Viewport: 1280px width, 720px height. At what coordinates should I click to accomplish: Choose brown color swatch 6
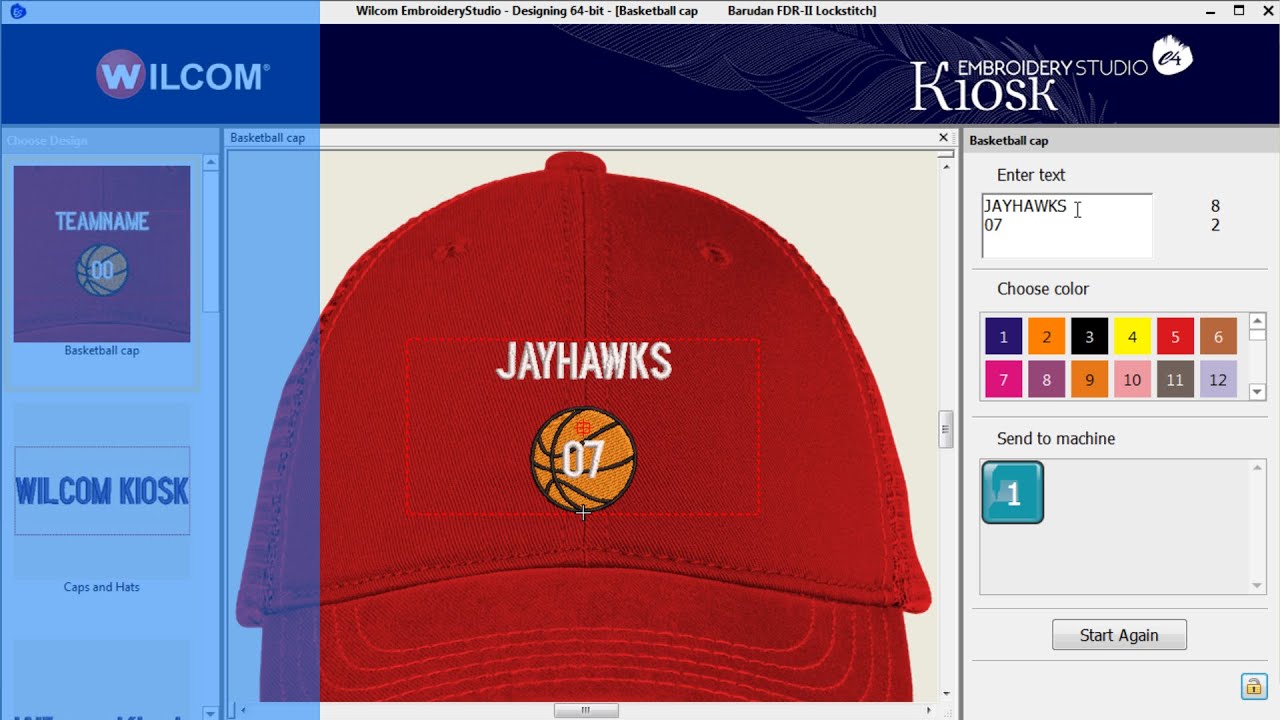[1219, 337]
